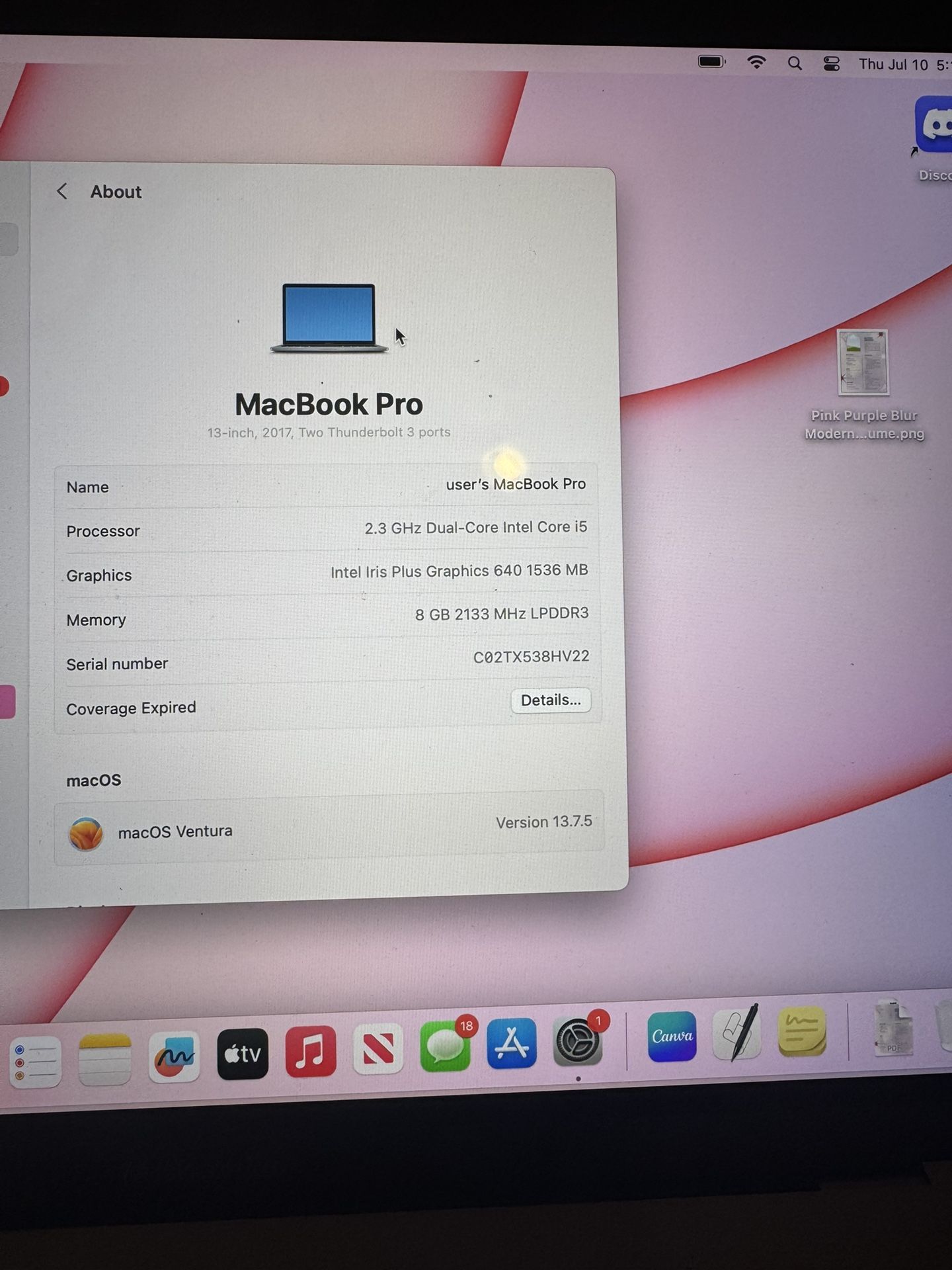Click the About pane title
952x1270 pixels.
coord(116,192)
